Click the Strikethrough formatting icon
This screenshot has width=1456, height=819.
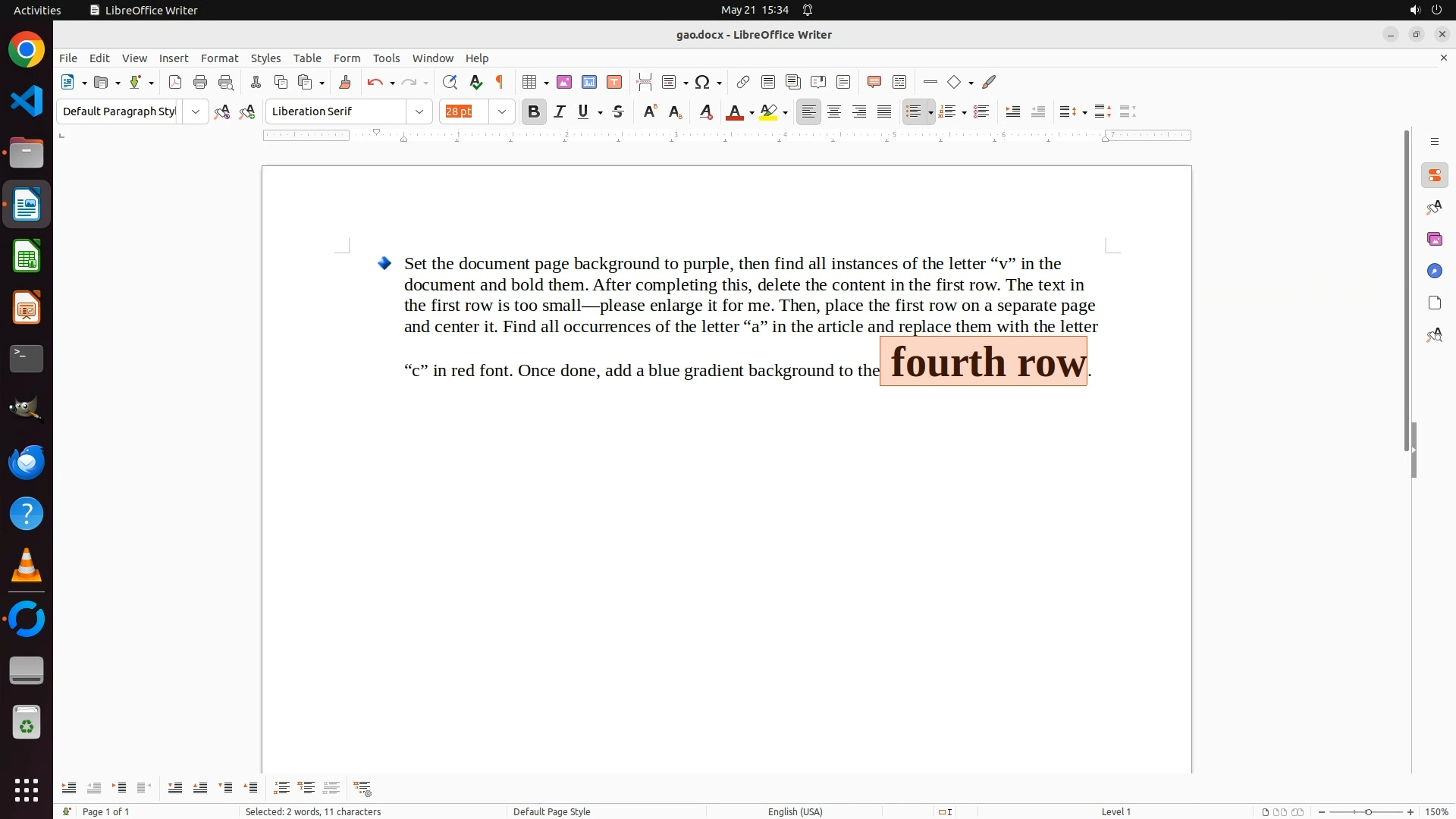pos(618,112)
